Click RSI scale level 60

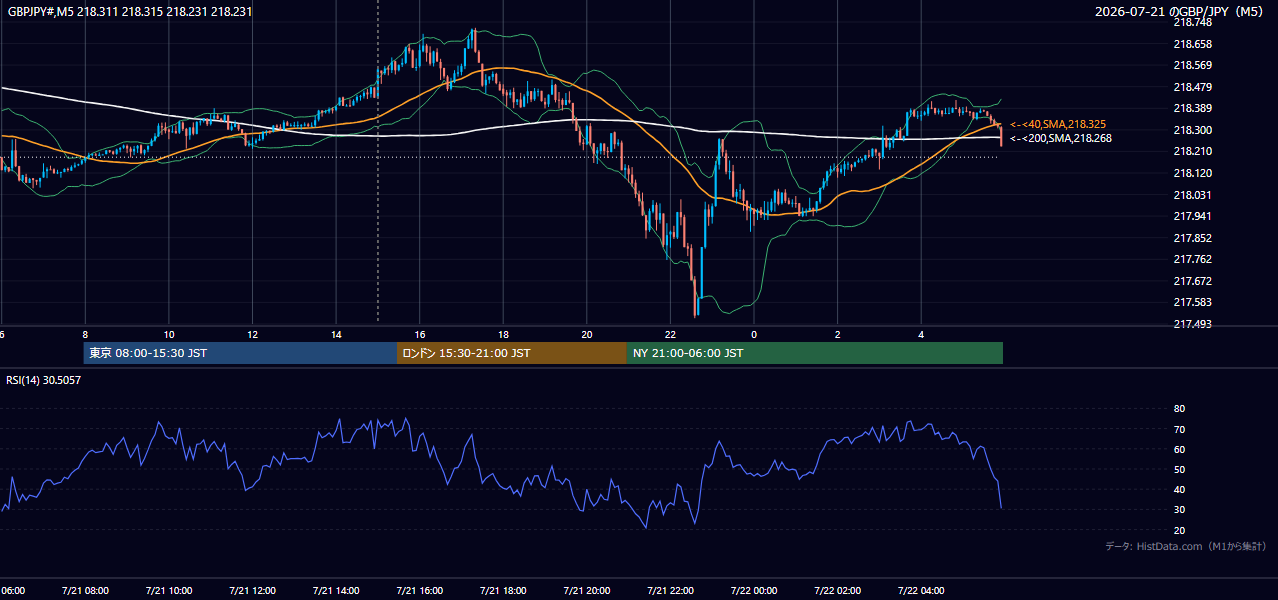tap(1179, 449)
